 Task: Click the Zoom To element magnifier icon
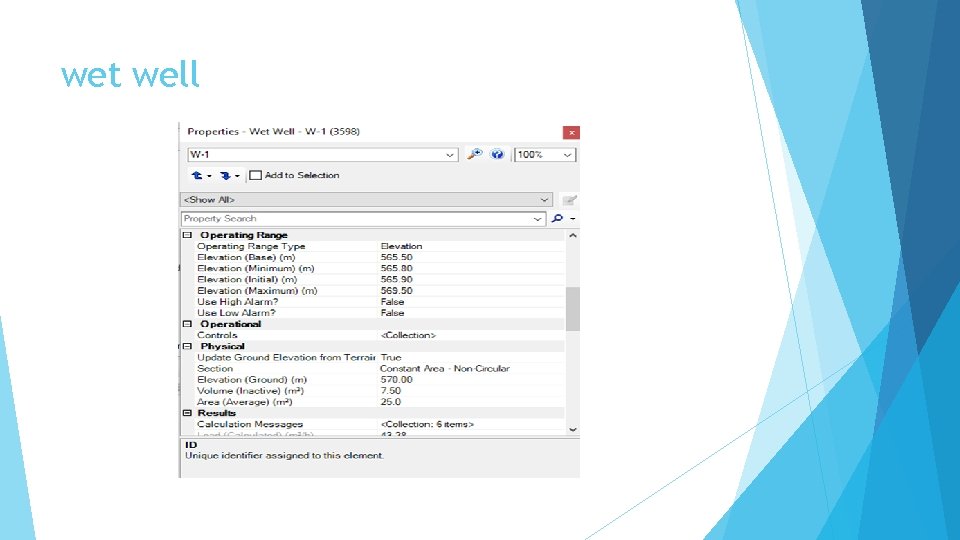coord(474,154)
